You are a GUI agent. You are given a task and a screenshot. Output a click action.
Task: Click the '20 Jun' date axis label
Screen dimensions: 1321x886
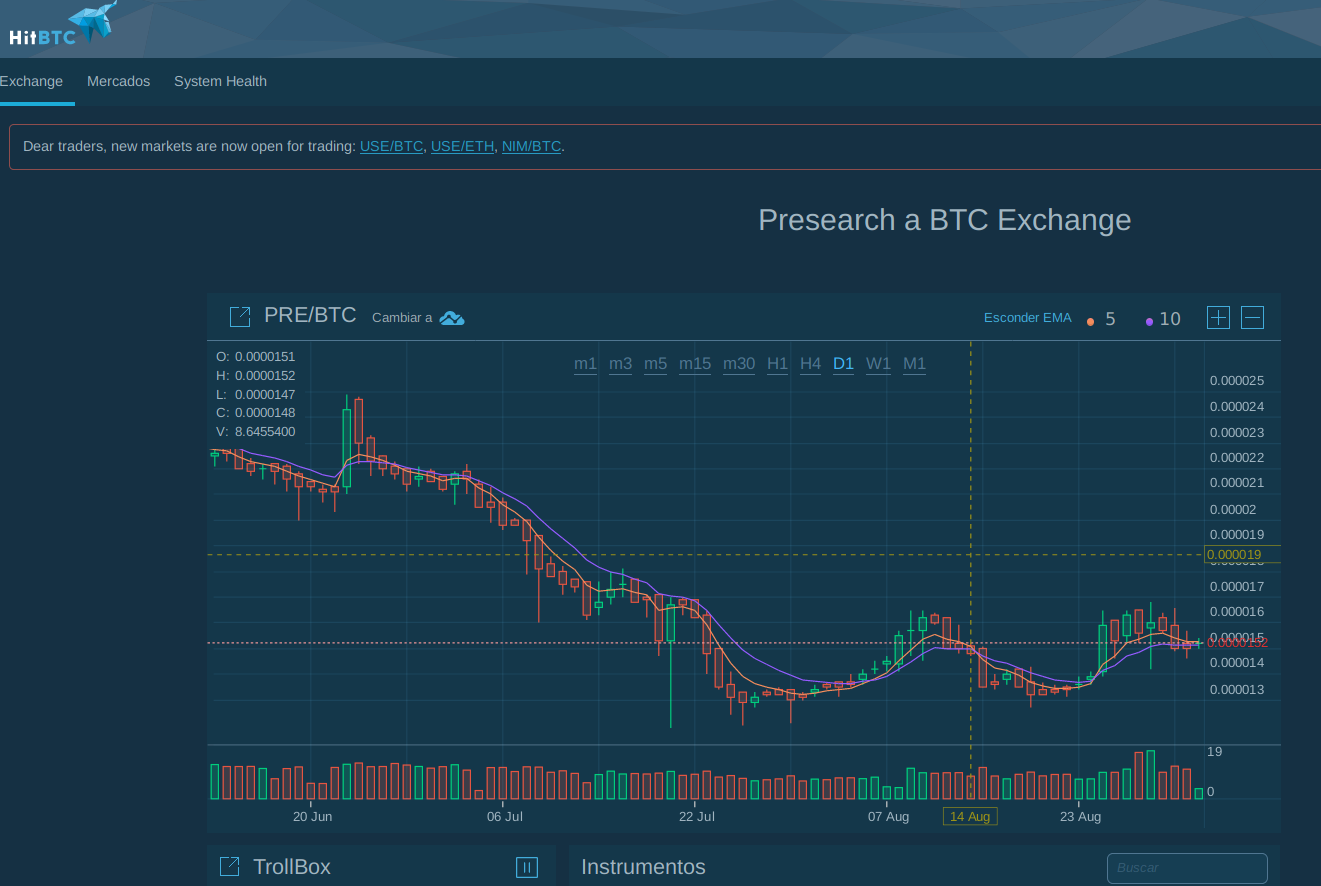tap(313, 817)
